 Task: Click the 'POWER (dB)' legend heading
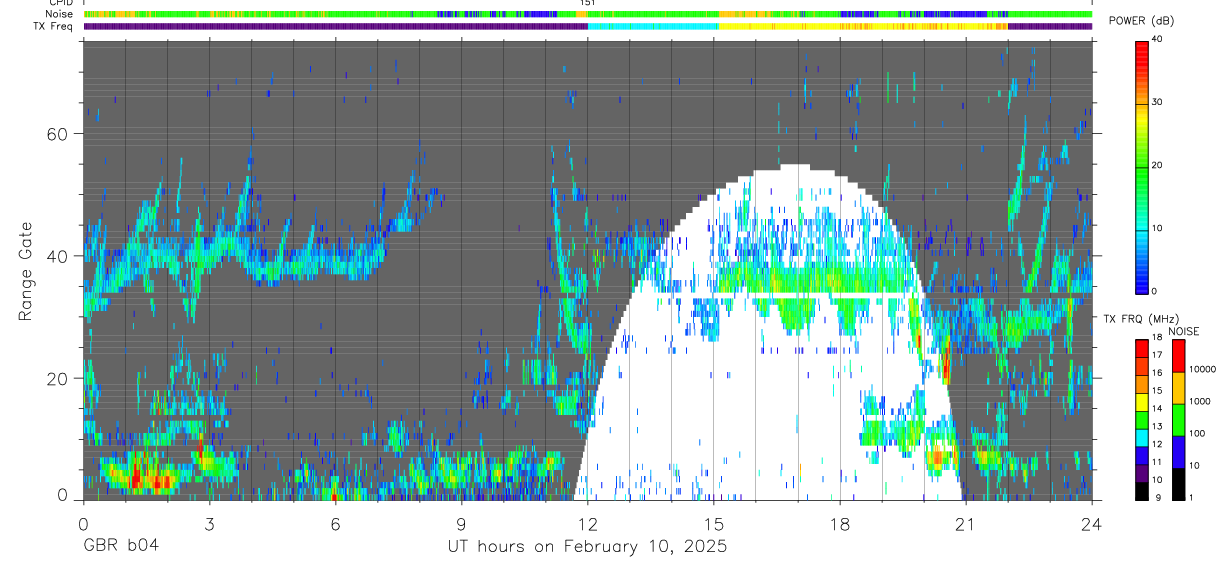1141,22
